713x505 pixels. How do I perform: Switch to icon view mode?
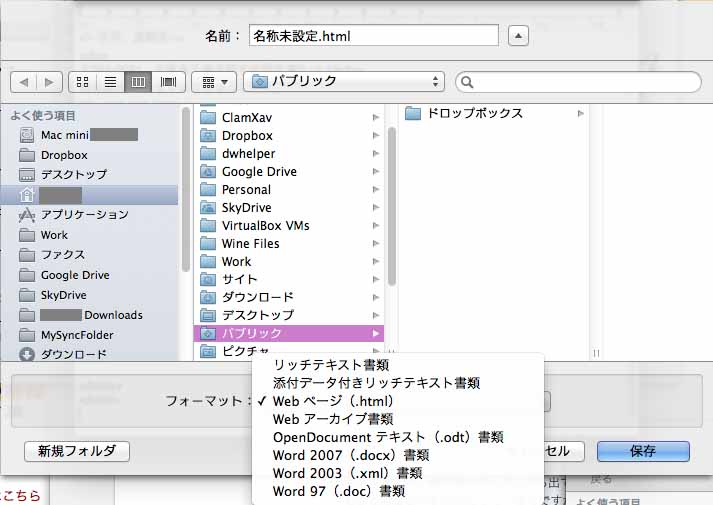coord(83,82)
